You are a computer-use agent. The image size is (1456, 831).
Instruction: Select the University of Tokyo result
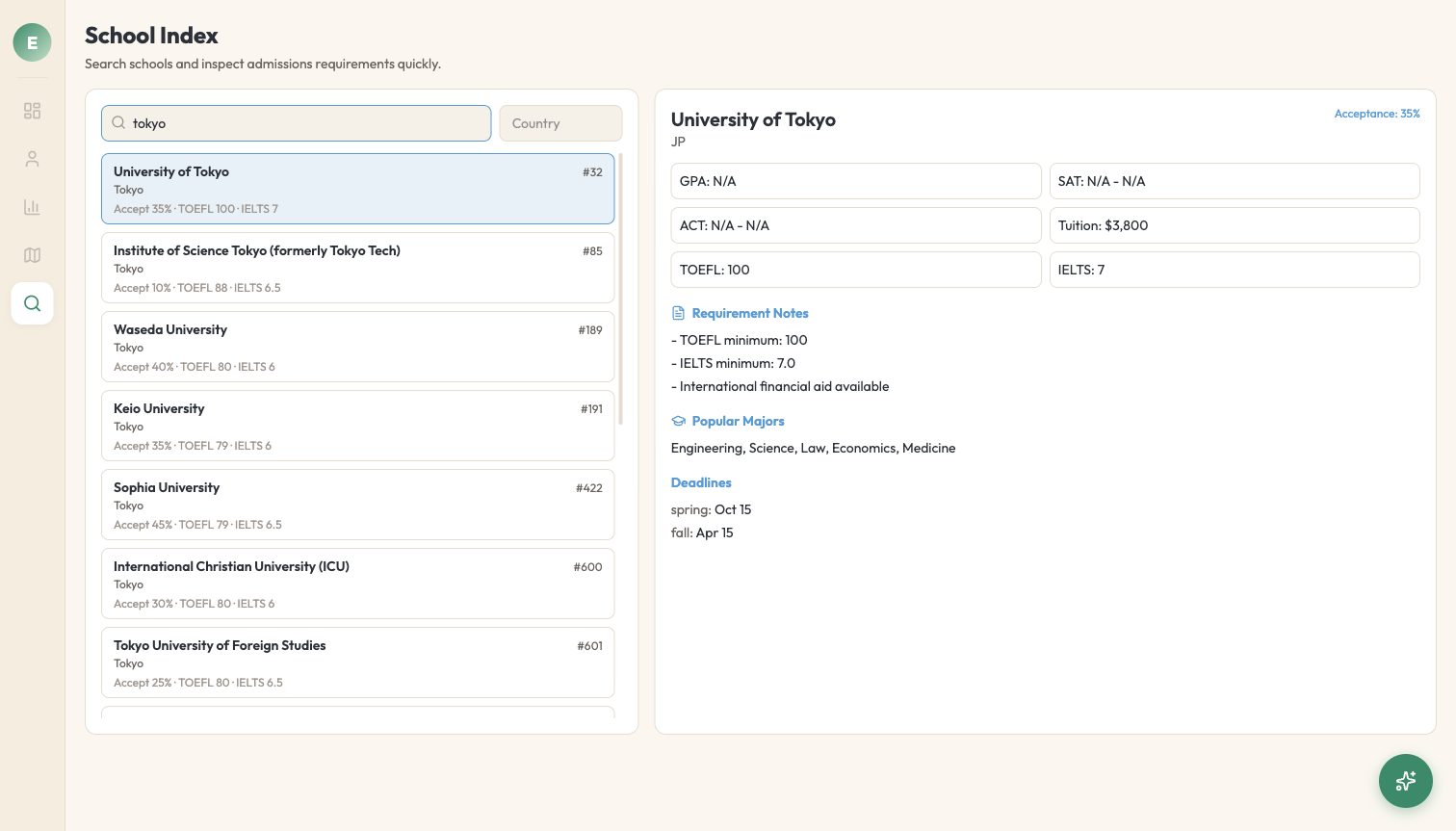click(x=357, y=189)
